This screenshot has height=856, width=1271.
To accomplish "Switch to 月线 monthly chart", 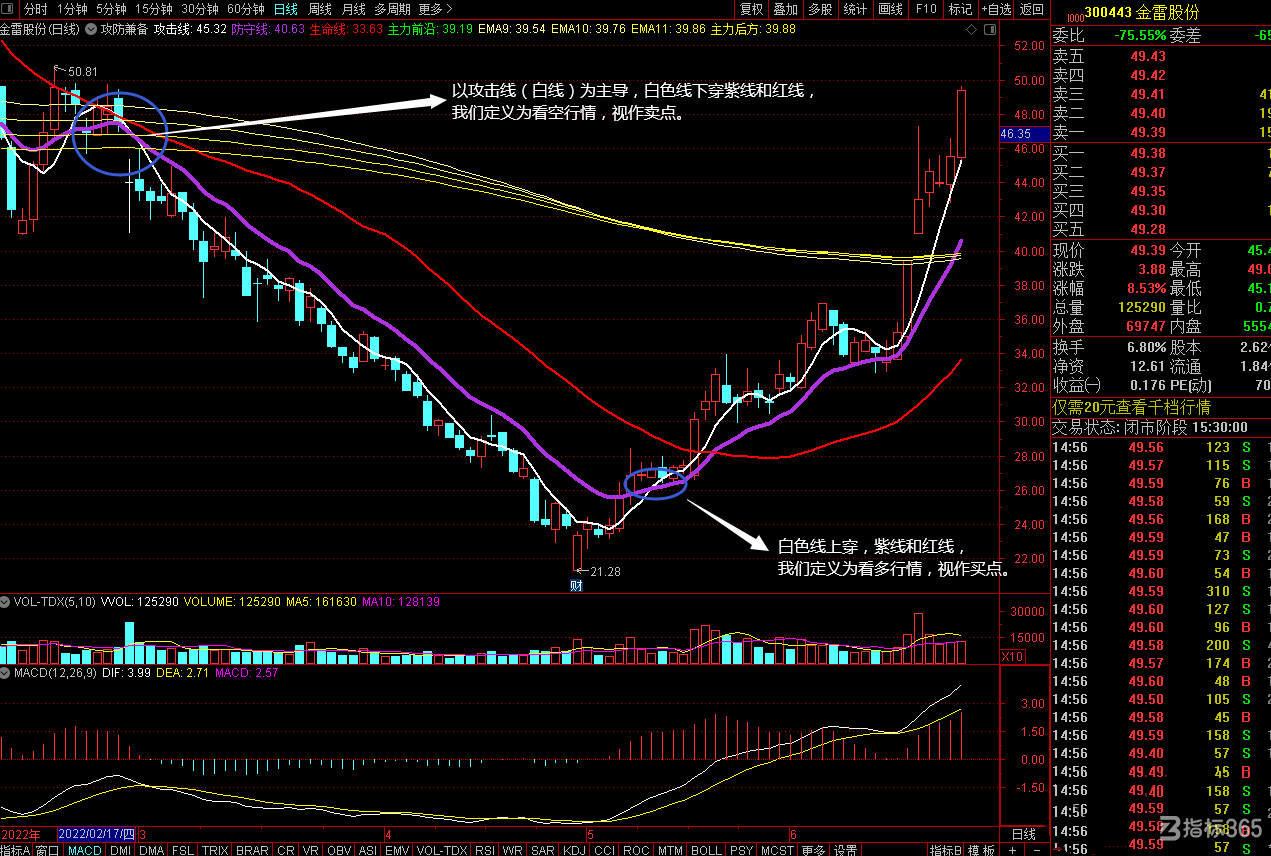I will [x=354, y=8].
